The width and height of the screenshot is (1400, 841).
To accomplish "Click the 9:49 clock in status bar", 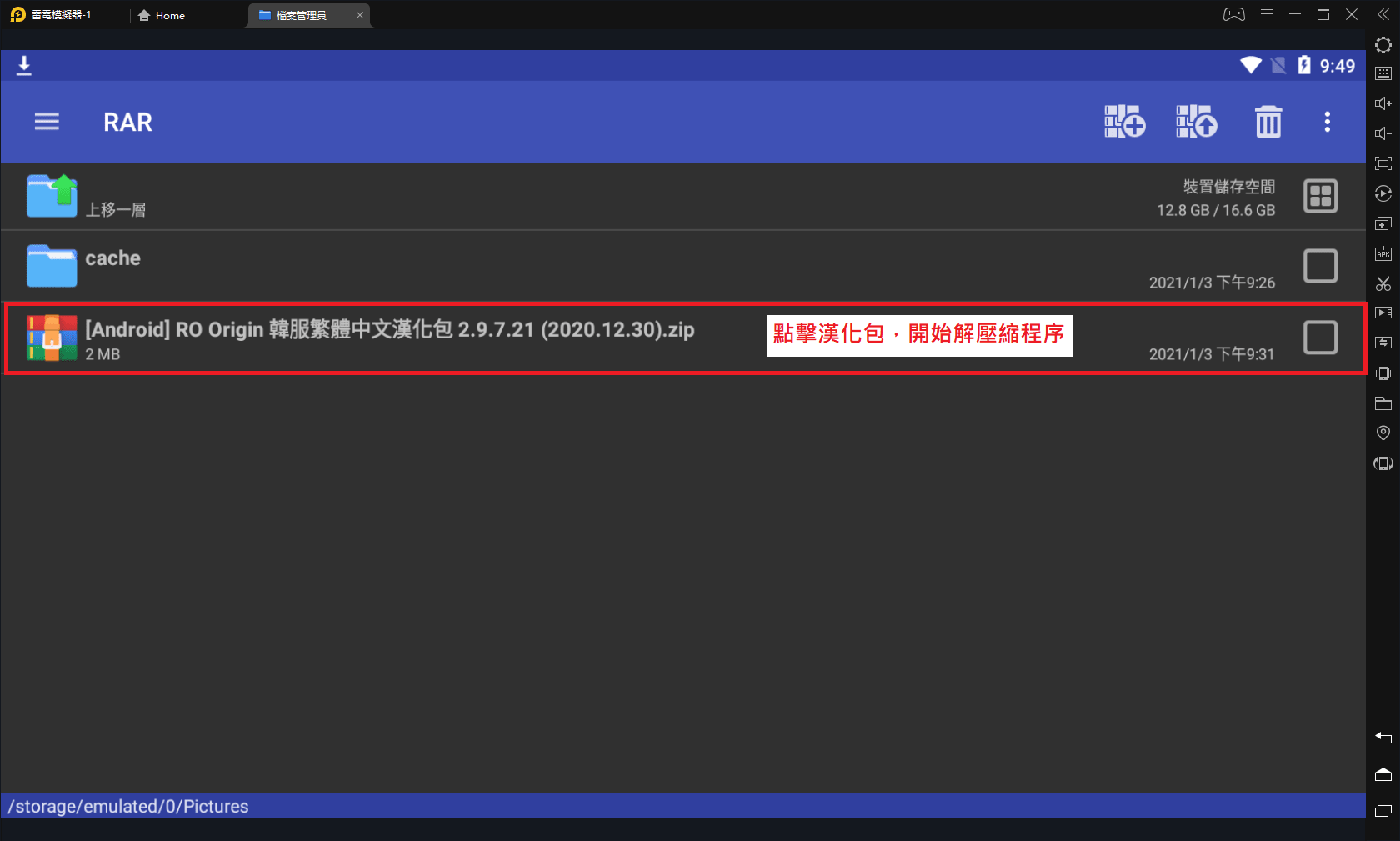I will pyautogui.click(x=1337, y=66).
